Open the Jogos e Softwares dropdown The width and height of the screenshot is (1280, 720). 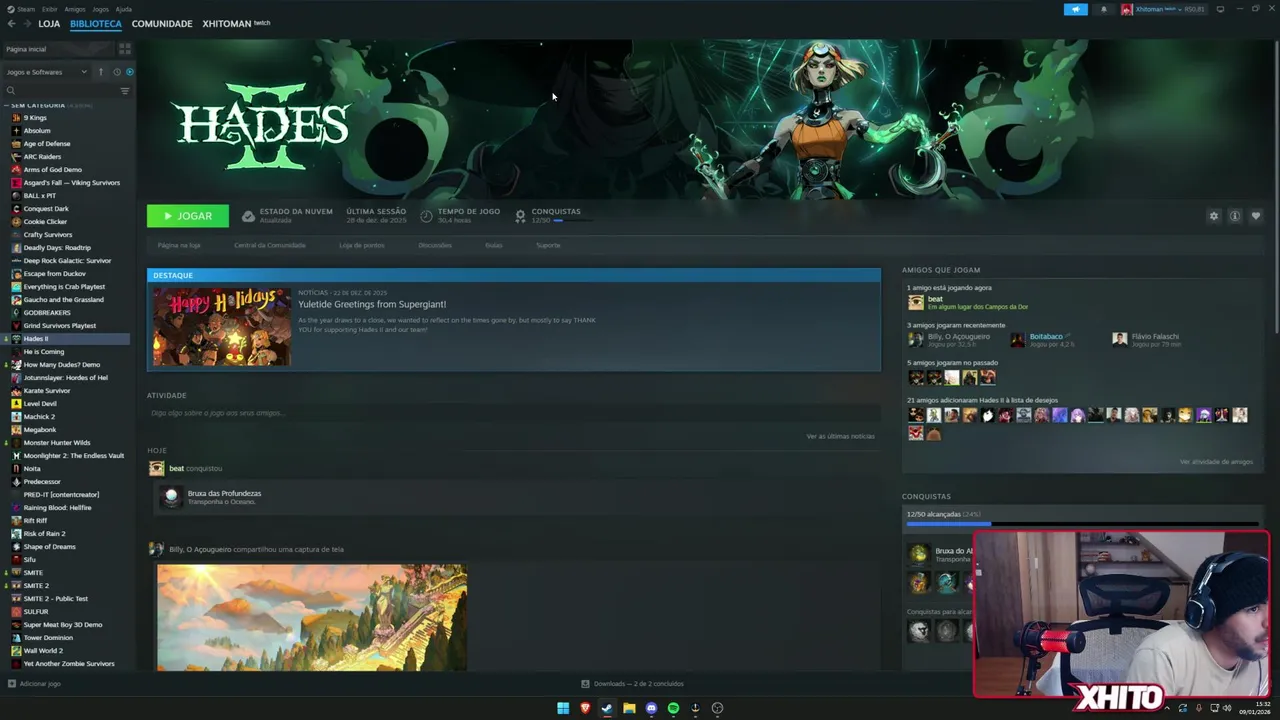pyautogui.click(x=46, y=72)
